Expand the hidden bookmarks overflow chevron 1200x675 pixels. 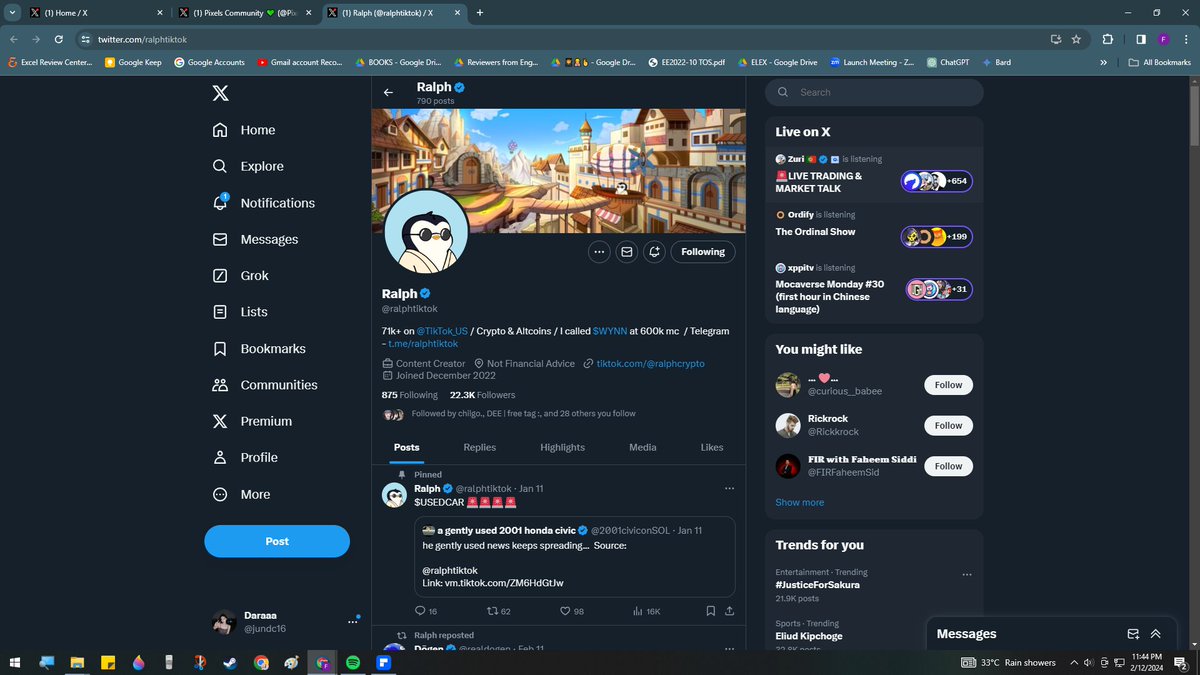[x=1103, y=62]
